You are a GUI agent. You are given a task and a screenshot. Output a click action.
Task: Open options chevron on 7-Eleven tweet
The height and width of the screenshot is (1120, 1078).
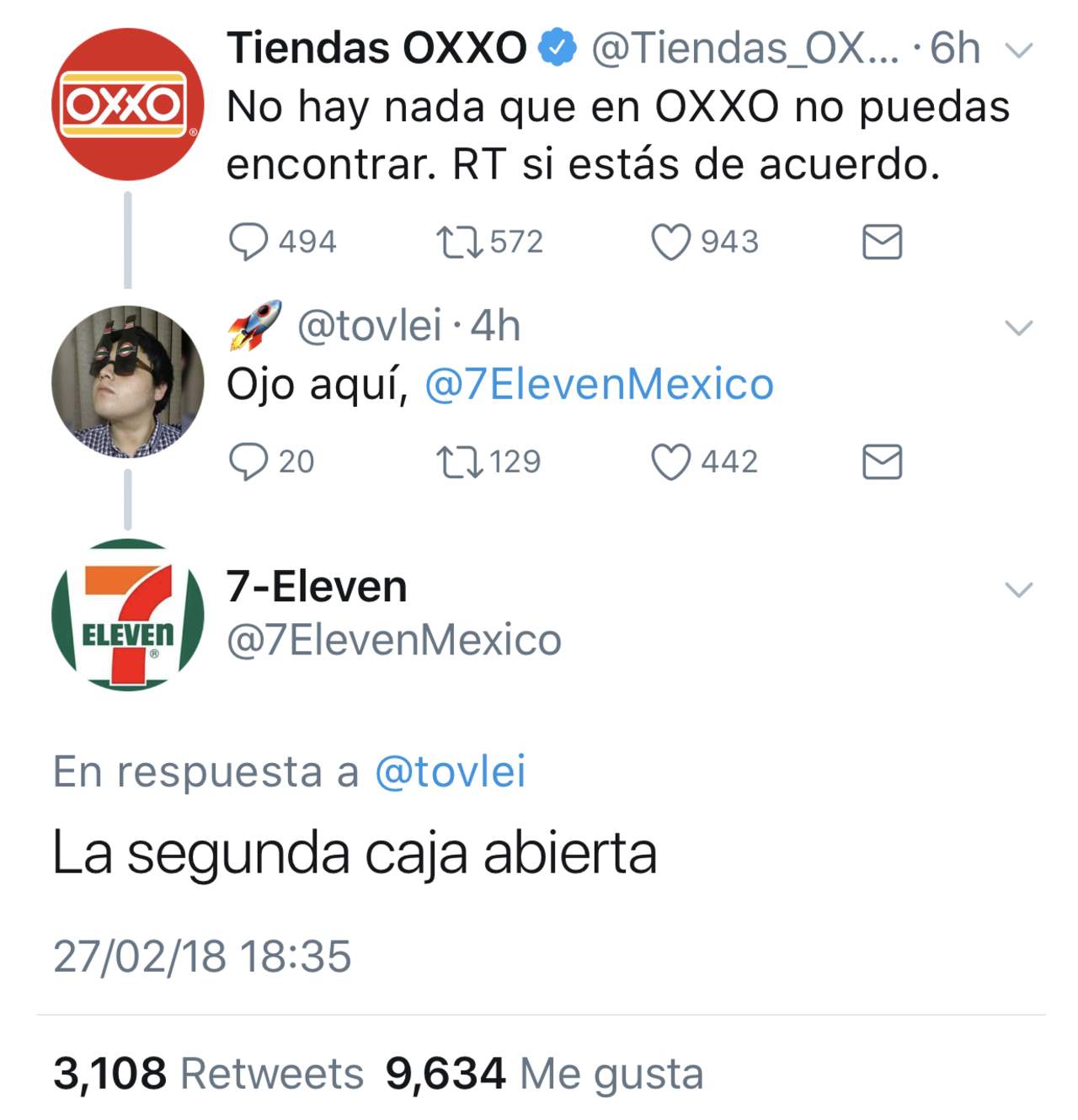pos(1019,589)
